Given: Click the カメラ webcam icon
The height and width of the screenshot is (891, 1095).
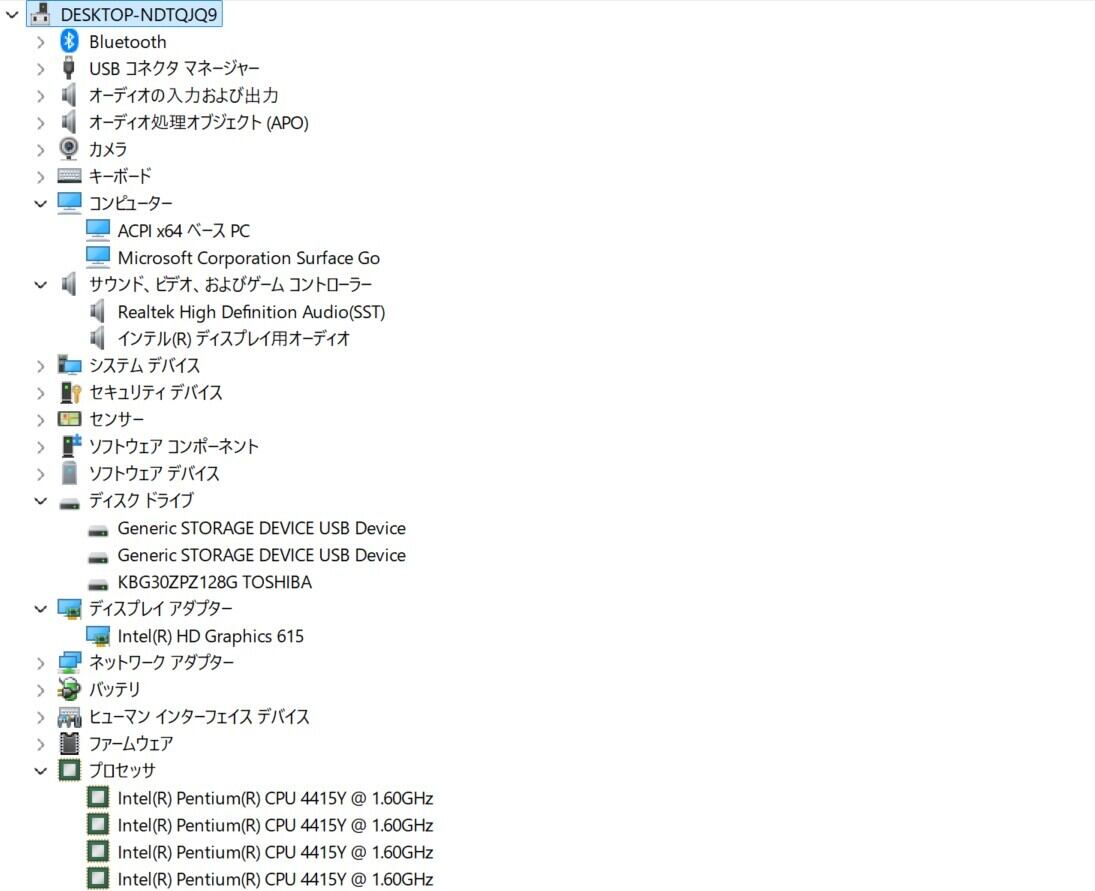Looking at the screenshot, I should coord(68,149).
